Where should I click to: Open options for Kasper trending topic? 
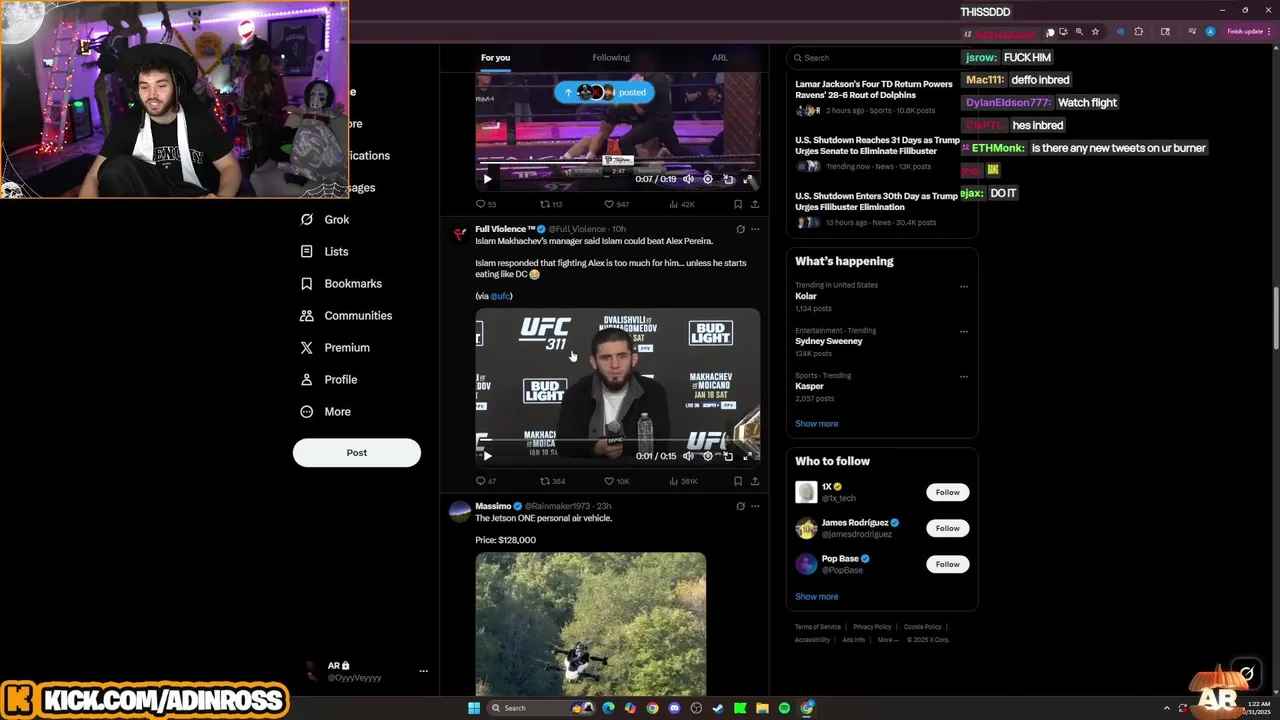click(964, 376)
